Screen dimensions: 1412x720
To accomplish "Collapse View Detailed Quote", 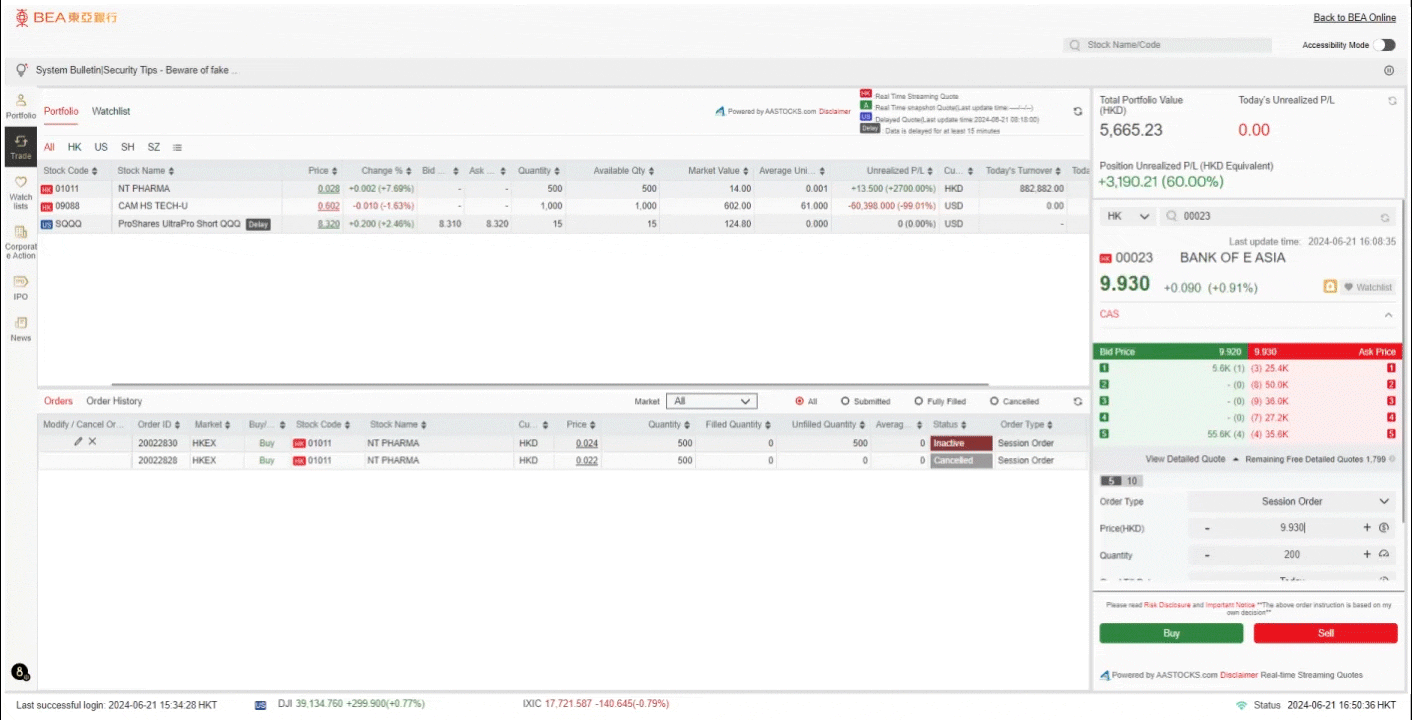I will [x=1194, y=459].
